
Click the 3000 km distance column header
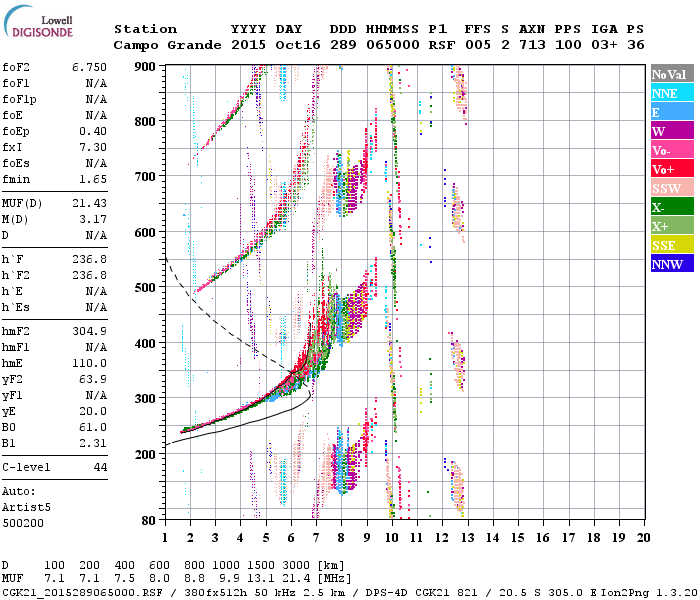click(296, 566)
